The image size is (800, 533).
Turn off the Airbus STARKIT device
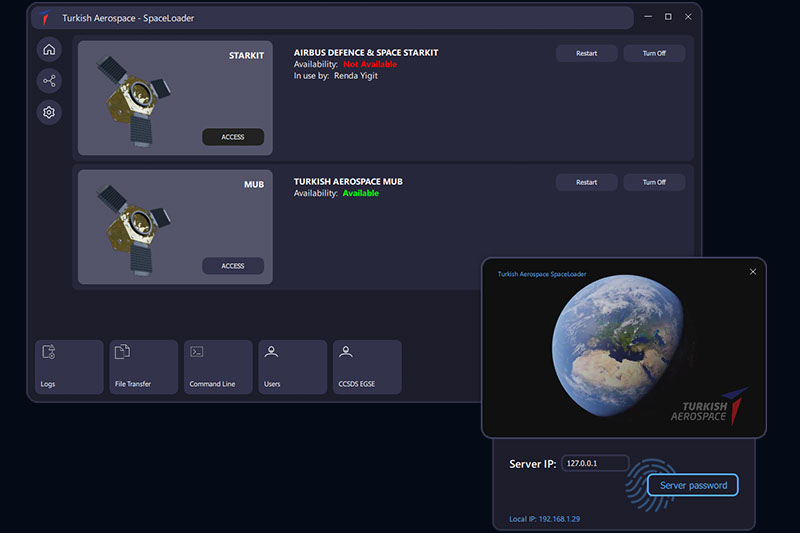654,53
